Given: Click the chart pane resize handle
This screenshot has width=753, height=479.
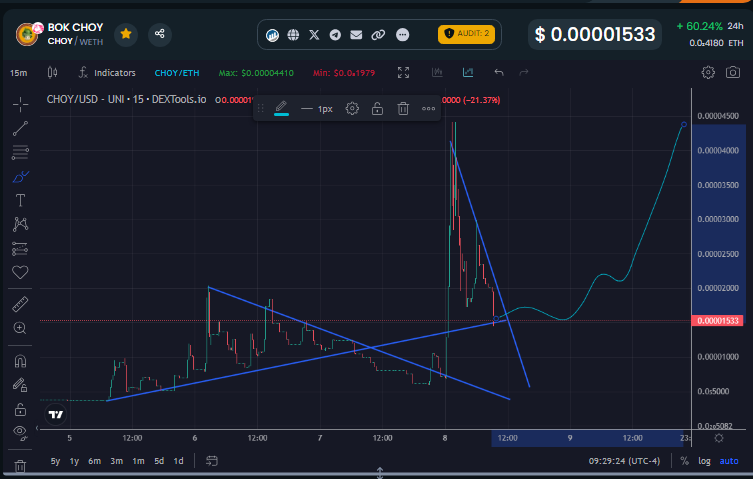Looking at the screenshot, I should click(380, 473).
